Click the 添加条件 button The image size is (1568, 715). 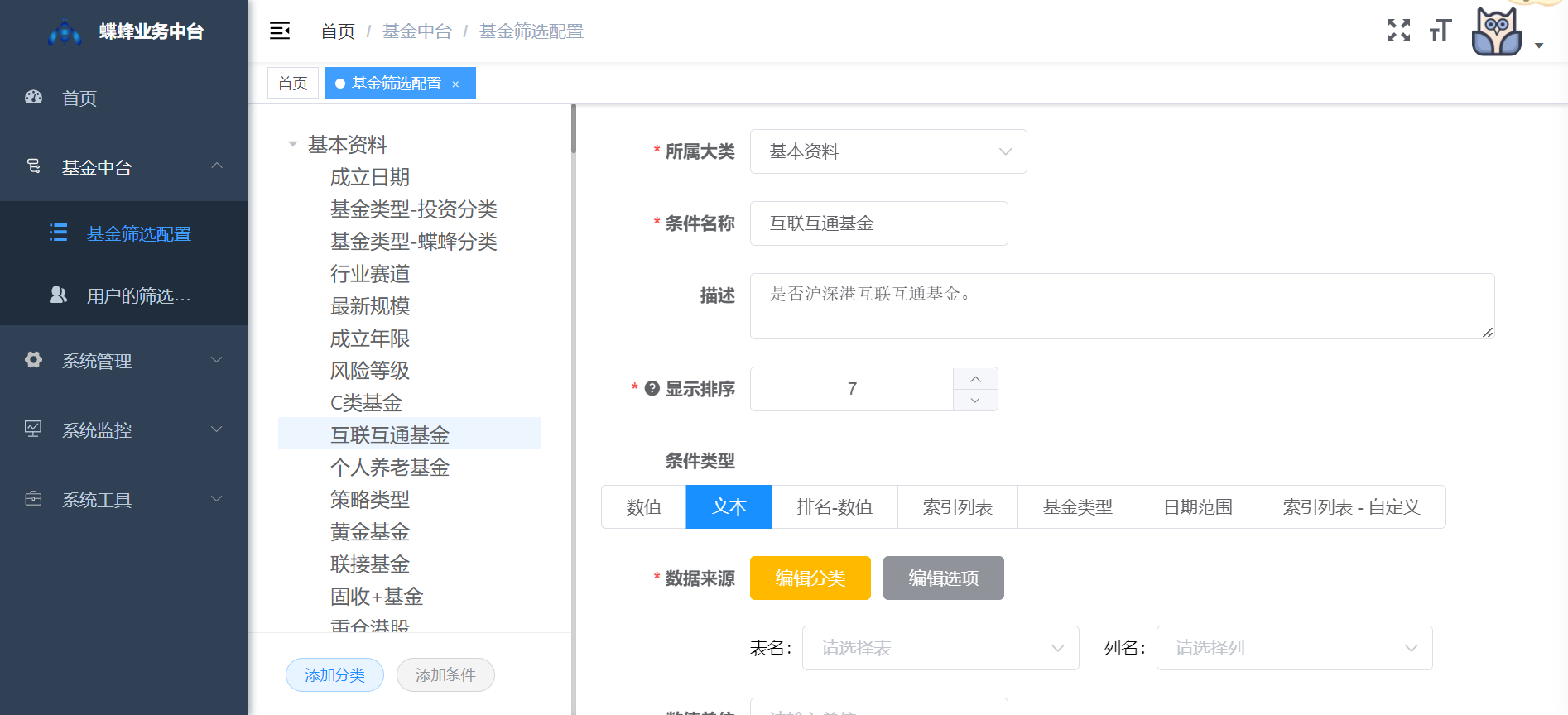click(445, 674)
